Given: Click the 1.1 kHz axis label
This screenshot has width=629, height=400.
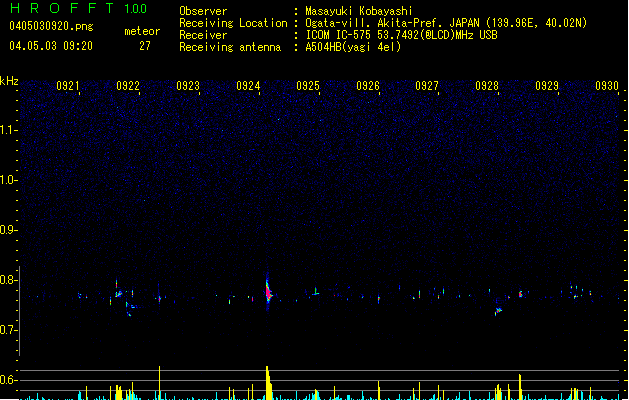Looking at the screenshot, I should 9,130.
